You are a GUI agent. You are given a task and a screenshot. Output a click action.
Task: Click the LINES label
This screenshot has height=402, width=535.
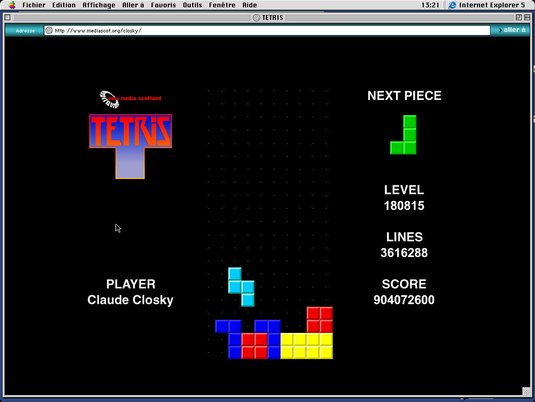click(x=404, y=236)
